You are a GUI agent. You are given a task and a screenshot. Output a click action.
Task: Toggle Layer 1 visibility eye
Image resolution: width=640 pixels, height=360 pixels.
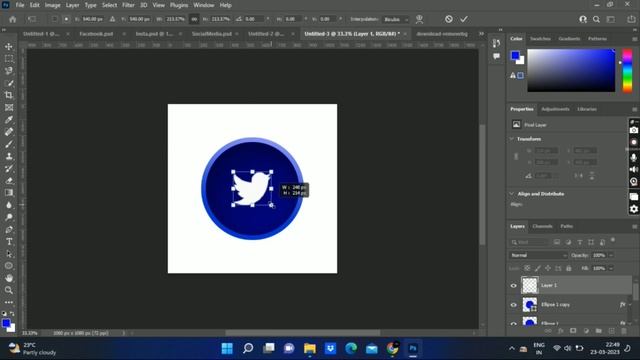coord(513,286)
